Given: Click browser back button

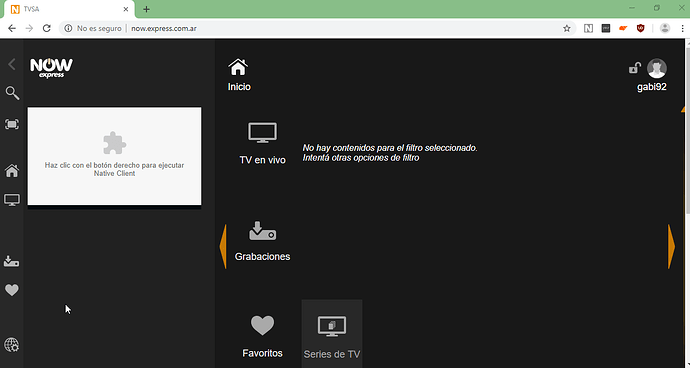Looking at the screenshot, I should (x=12, y=28).
